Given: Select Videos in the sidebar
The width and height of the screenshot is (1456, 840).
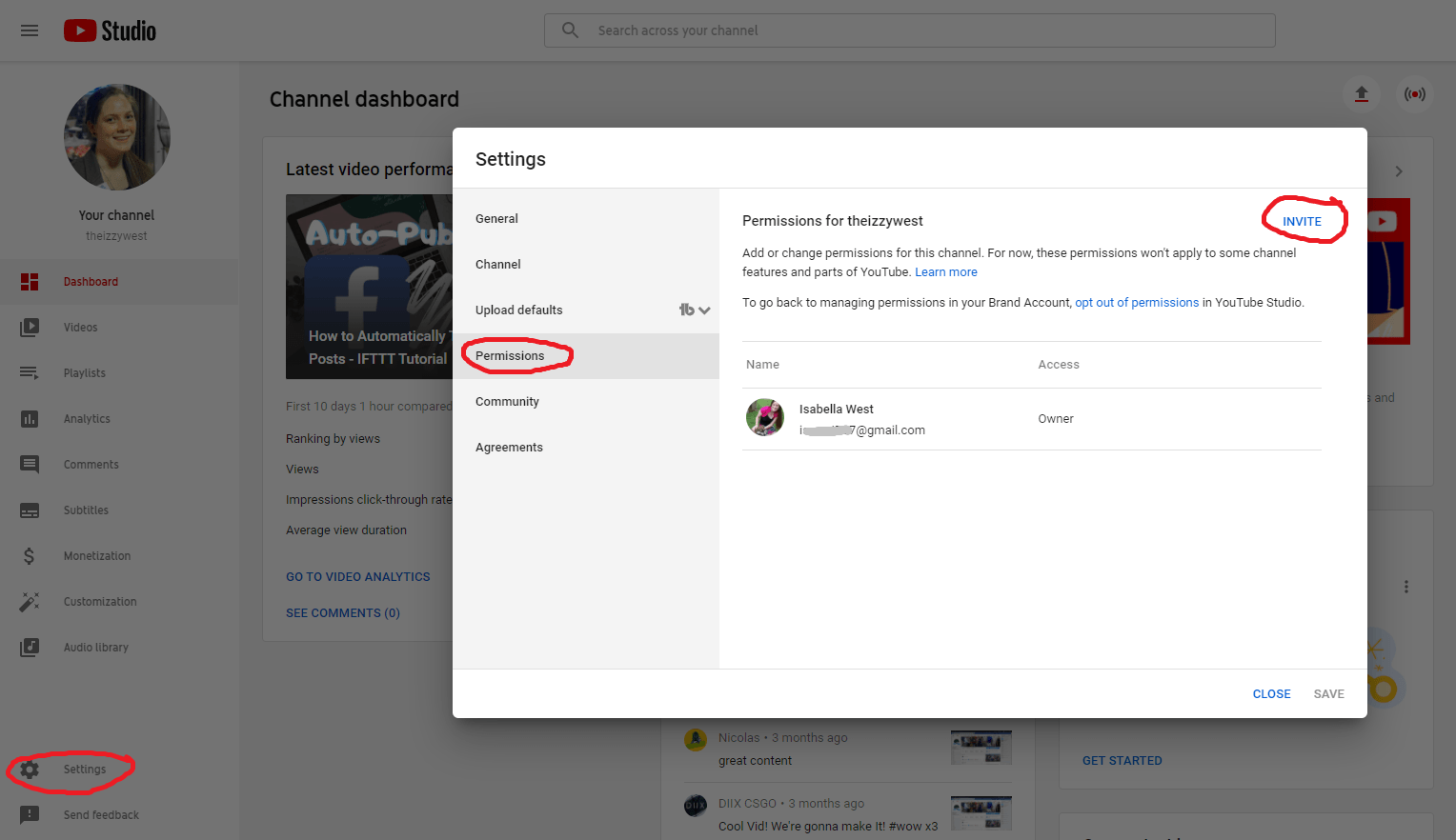Looking at the screenshot, I should pyautogui.click(x=80, y=327).
